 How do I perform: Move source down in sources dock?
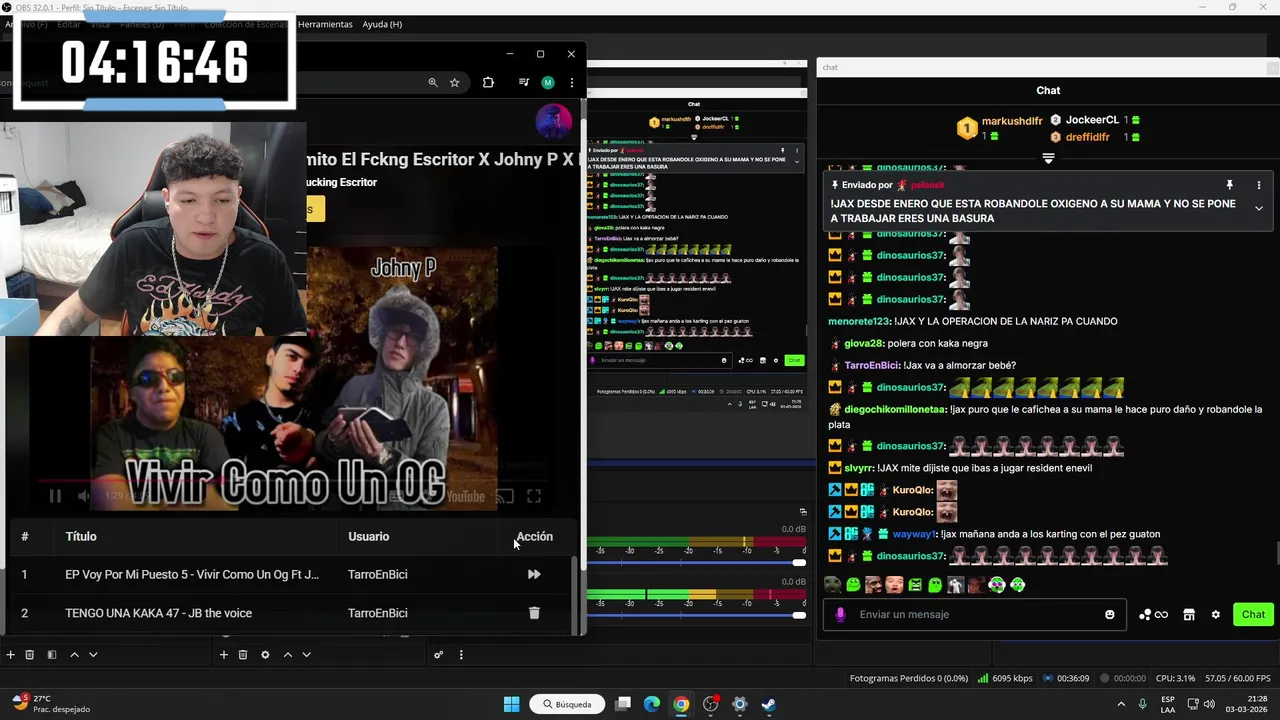click(x=306, y=655)
